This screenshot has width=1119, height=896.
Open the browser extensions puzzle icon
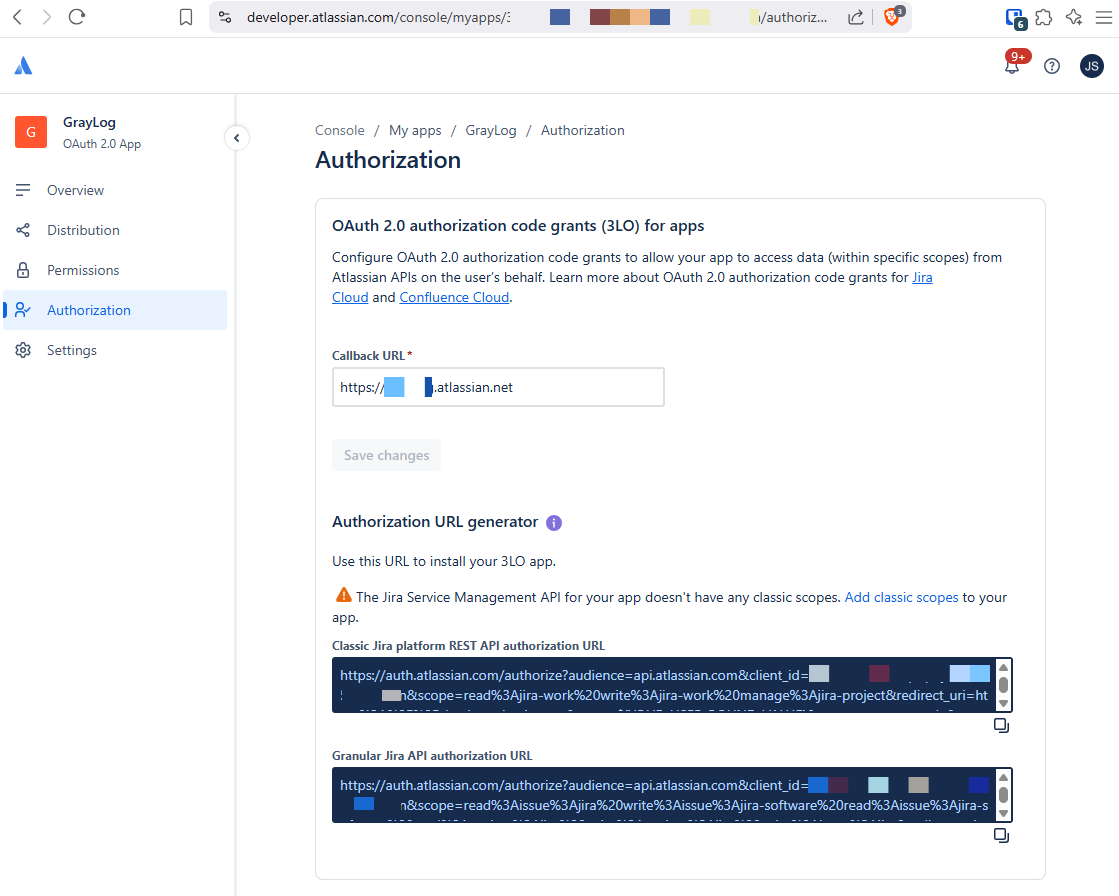pyautogui.click(x=1043, y=17)
